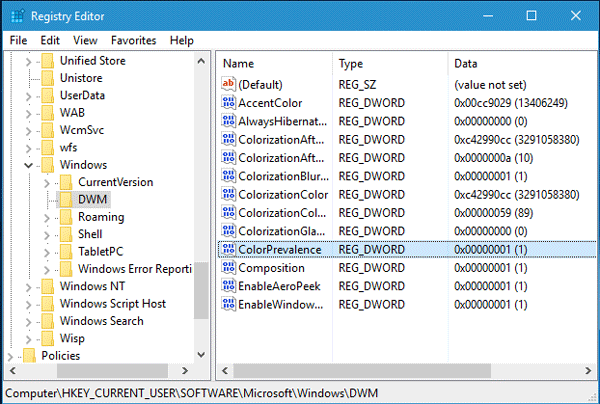
Task: Open the Favorites menu
Action: click(133, 40)
